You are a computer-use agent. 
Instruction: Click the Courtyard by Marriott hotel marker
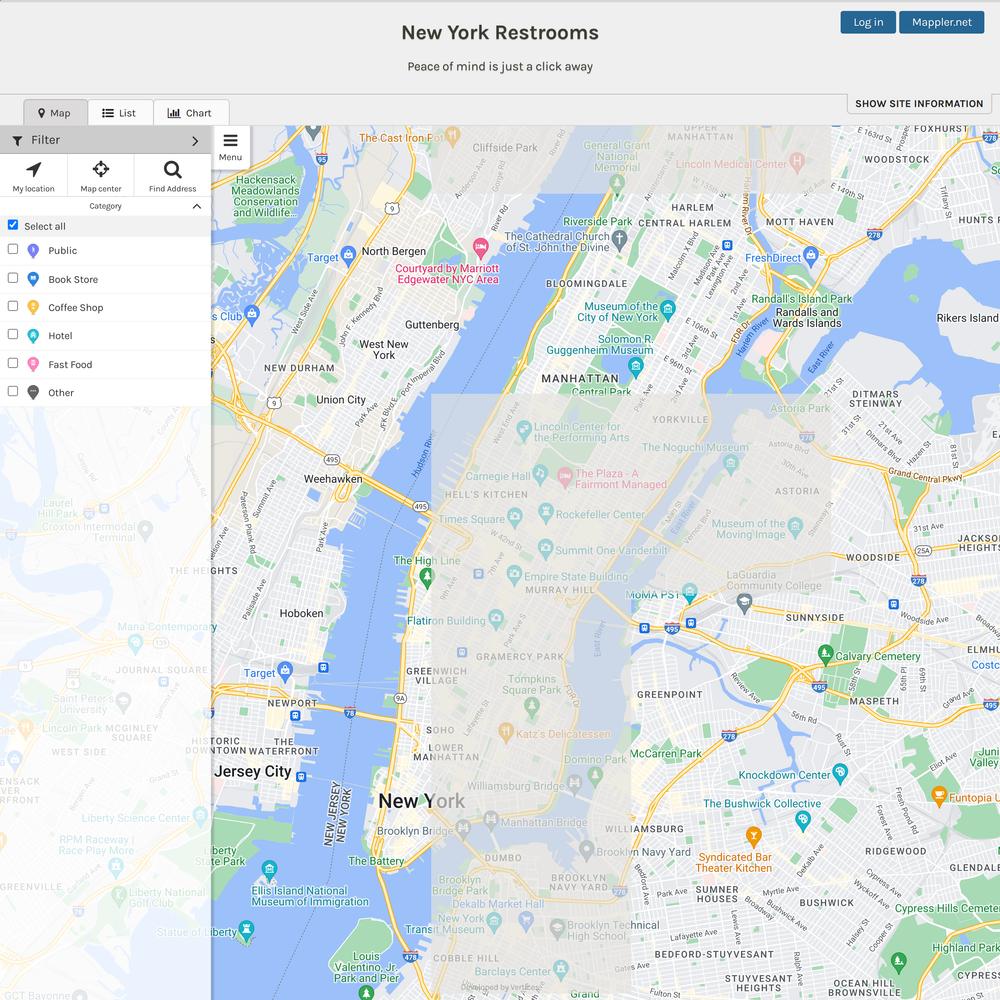pos(480,246)
